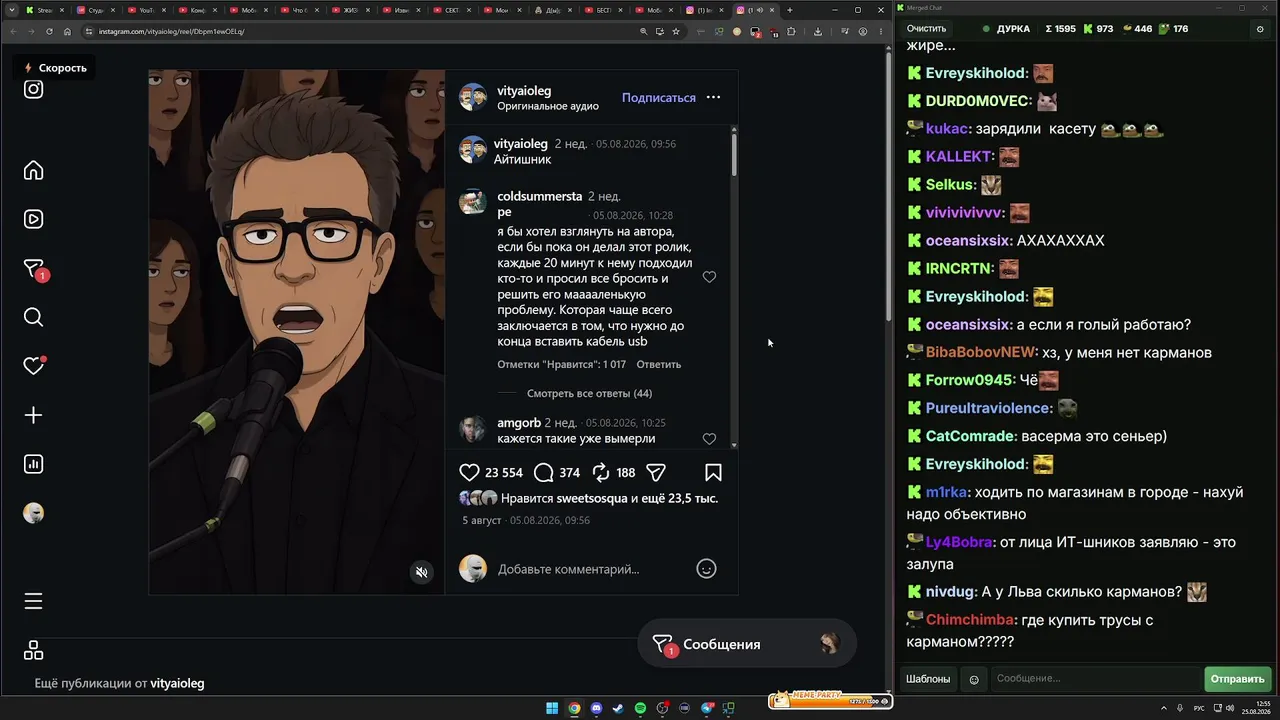Follow vityaioleg with Подписаться
1280x720 pixels.
click(x=659, y=98)
